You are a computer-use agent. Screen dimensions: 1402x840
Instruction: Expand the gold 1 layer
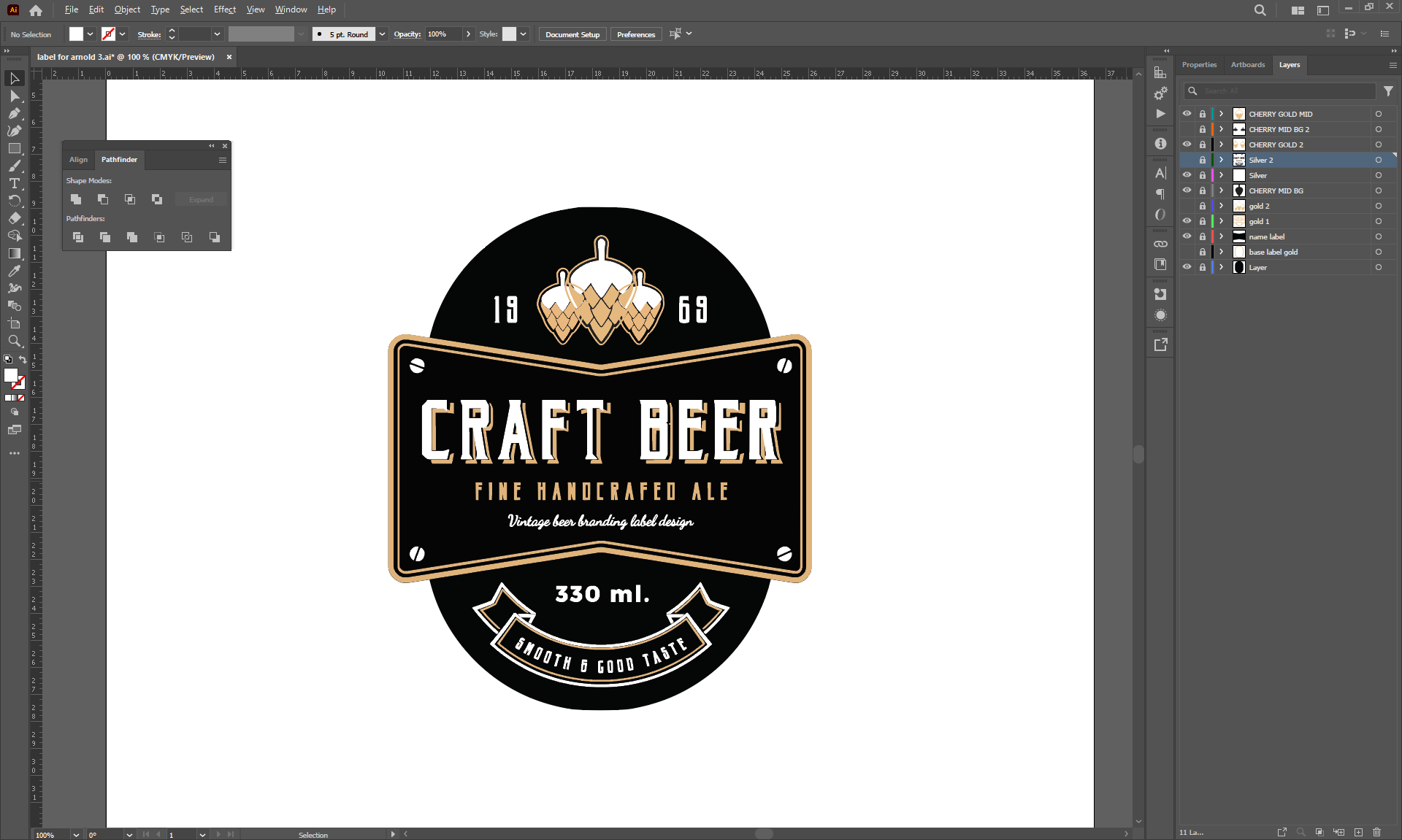point(1221,221)
